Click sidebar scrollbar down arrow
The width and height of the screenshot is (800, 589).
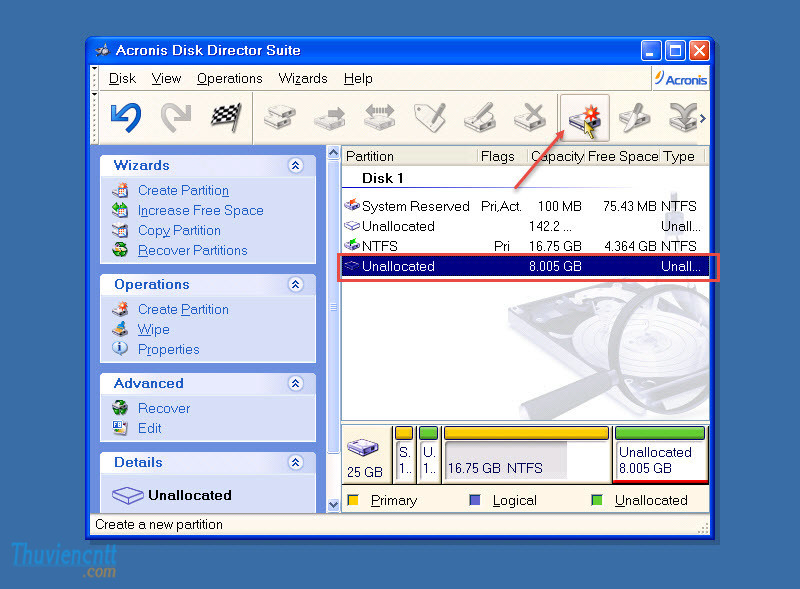point(334,505)
